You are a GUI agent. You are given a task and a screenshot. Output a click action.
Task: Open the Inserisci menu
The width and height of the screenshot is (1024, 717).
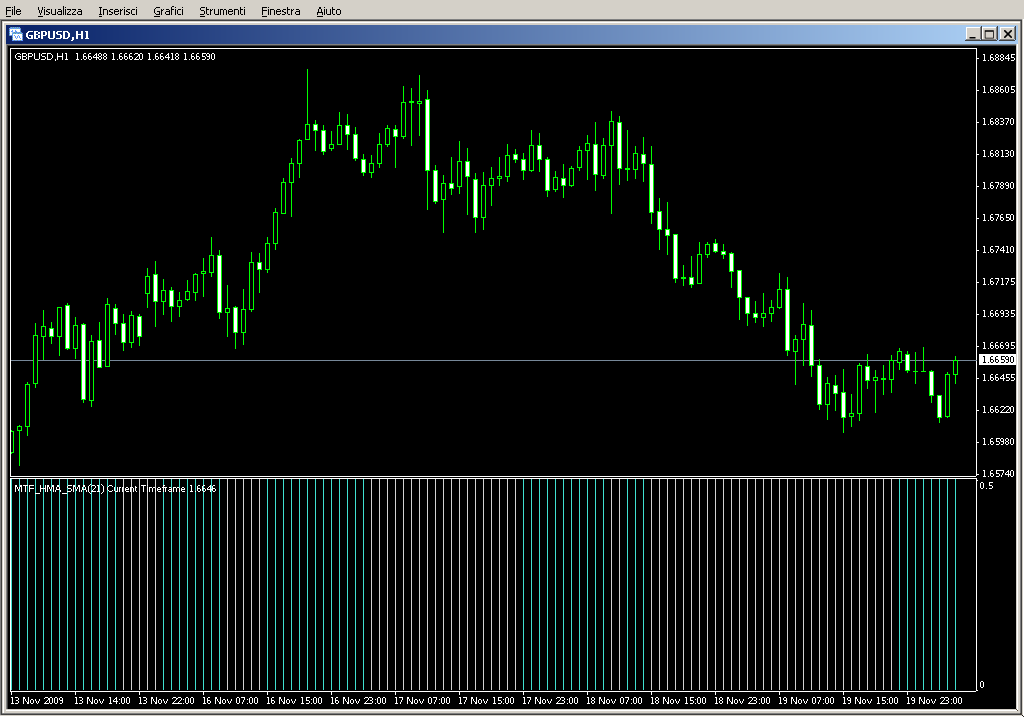[x=118, y=11]
